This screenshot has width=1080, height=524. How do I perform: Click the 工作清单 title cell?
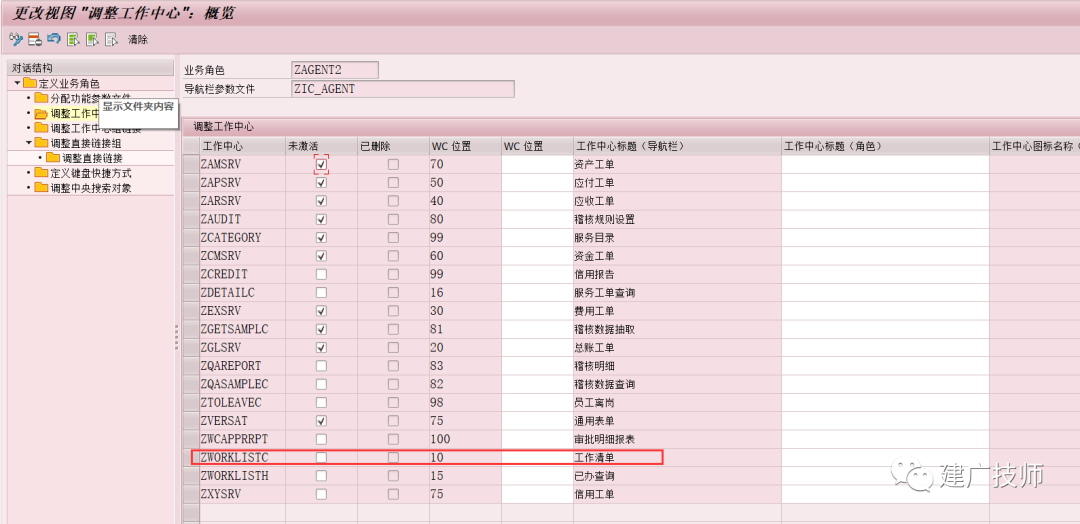(x=677, y=457)
